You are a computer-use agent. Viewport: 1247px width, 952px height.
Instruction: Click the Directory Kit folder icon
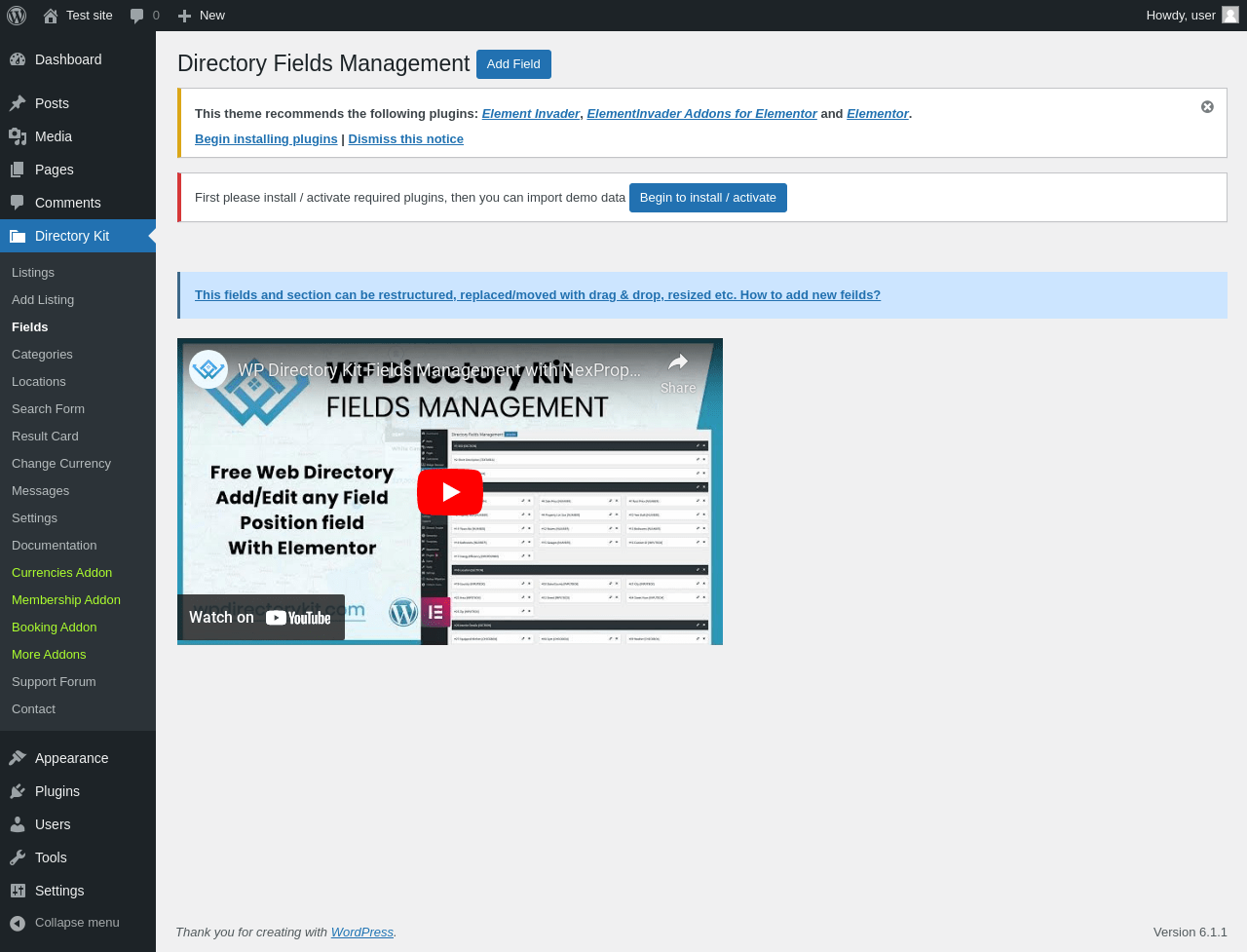18,236
